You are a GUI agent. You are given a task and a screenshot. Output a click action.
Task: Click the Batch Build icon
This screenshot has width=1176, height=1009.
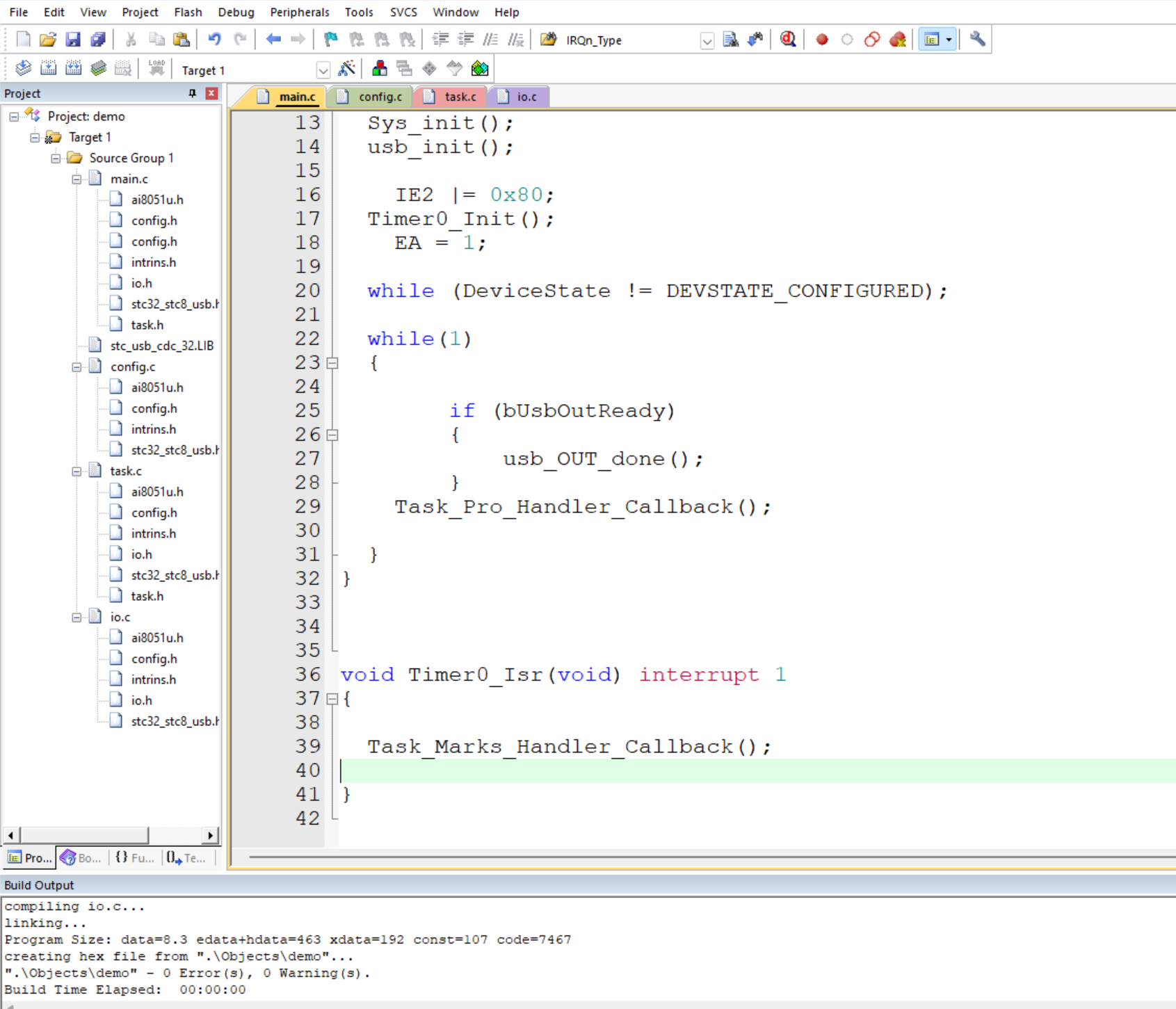(98, 68)
